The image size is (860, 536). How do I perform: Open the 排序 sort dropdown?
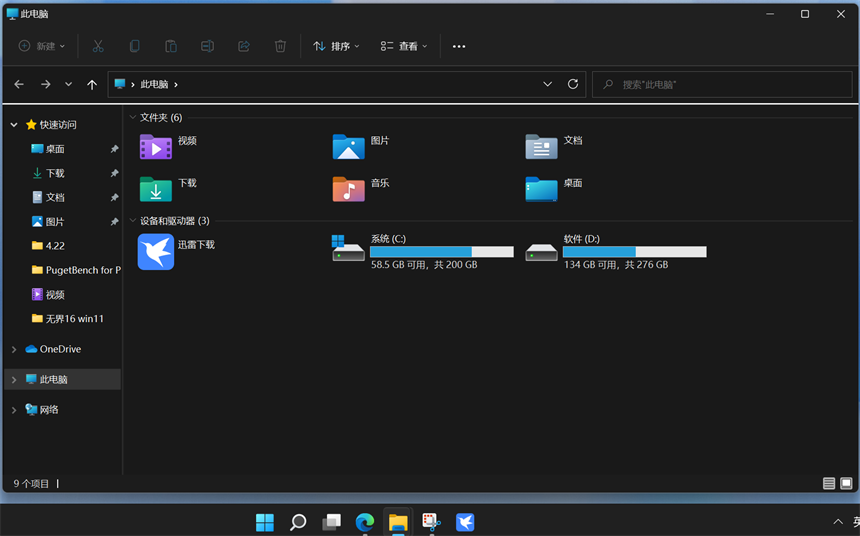click(336, 46)
